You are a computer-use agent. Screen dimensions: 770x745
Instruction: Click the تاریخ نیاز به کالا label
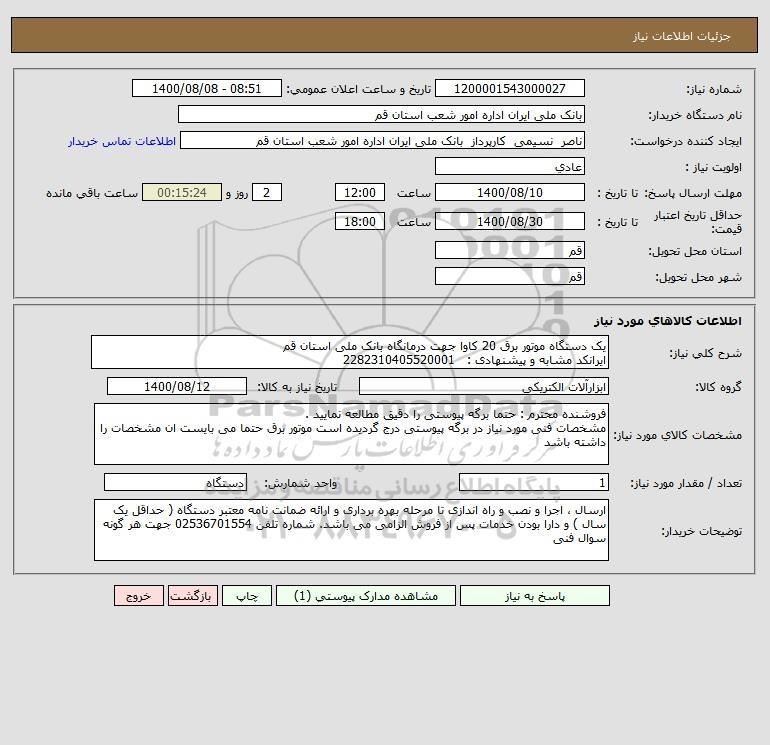click(297, 387)
